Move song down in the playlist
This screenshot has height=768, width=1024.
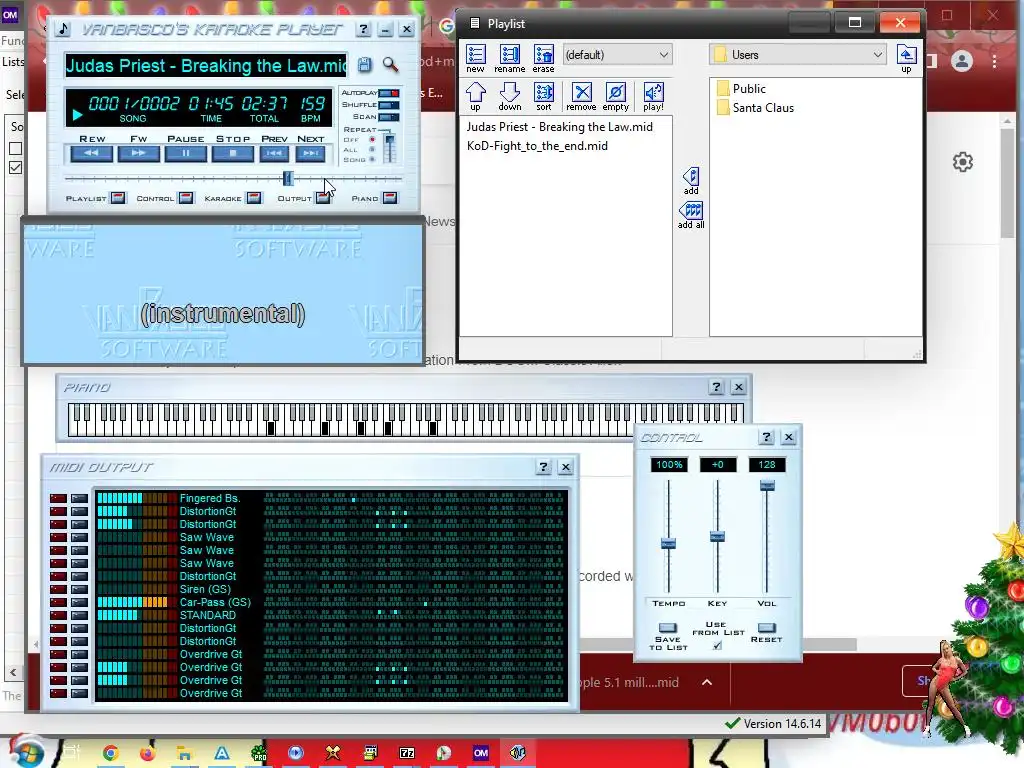point(509,97)
